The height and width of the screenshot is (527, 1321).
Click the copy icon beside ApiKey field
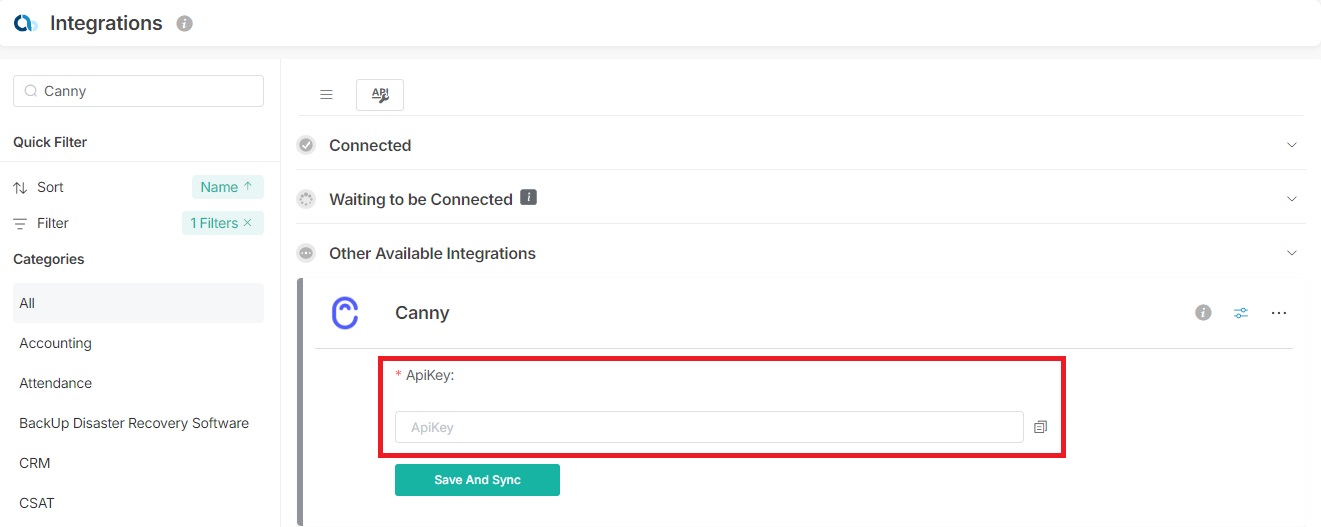[x=1041, y=427]
